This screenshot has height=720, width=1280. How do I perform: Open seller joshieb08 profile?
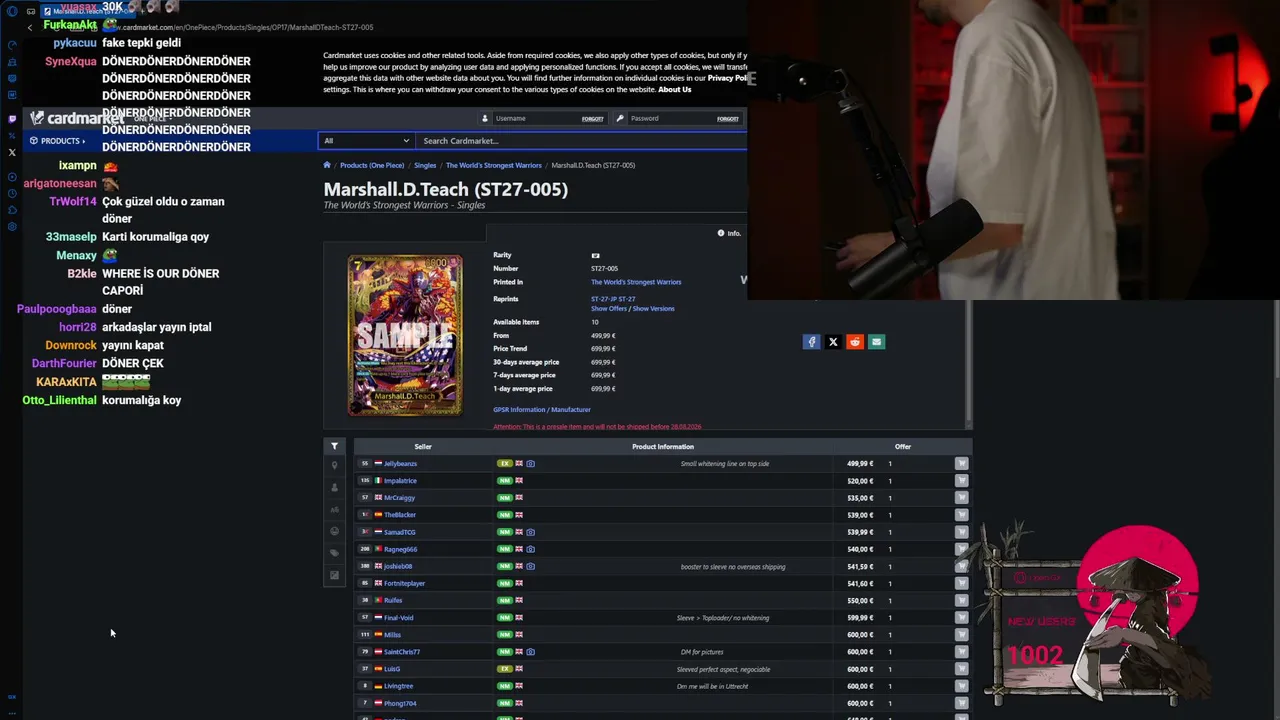pyautogui.click(x=398, y=566)
